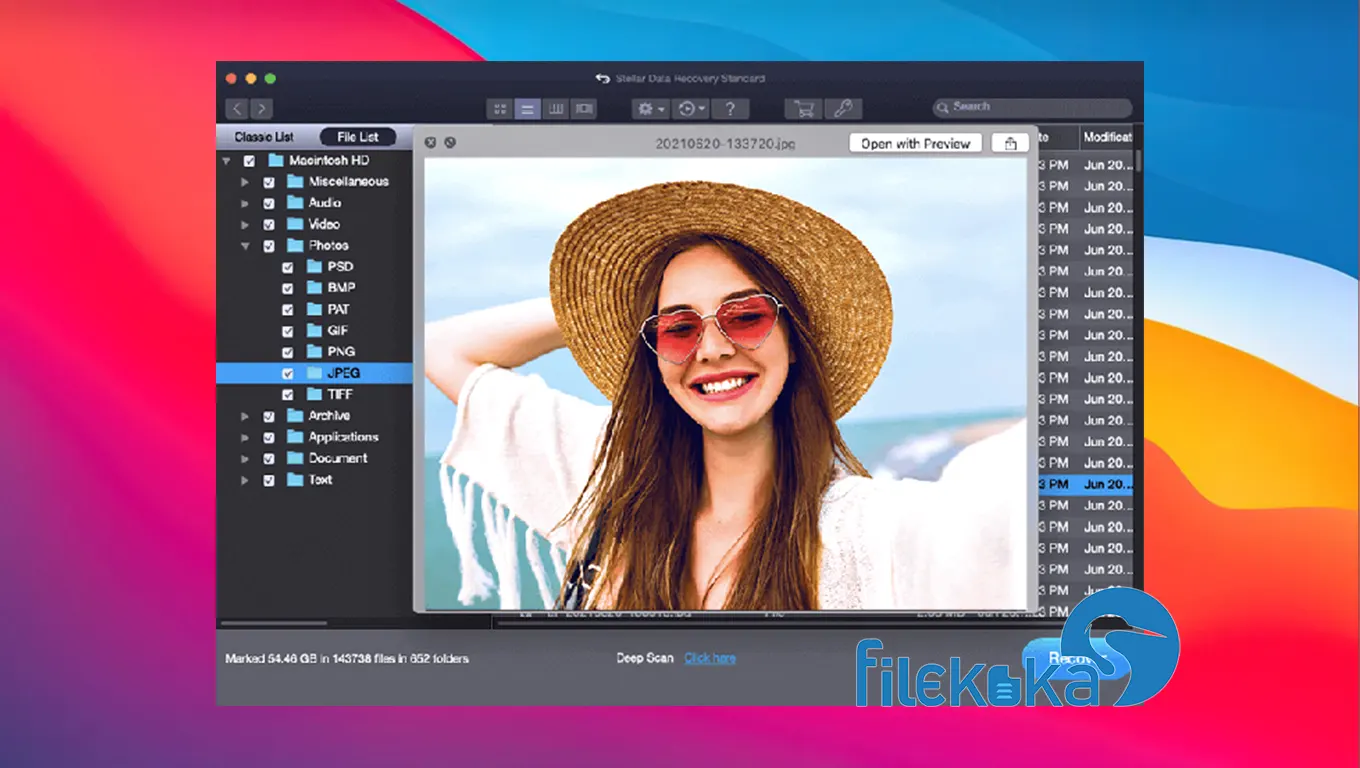The height and width of the screenshot is (768, 1360).
Task: Click the PSD folder icon
Action: [314, 266]
